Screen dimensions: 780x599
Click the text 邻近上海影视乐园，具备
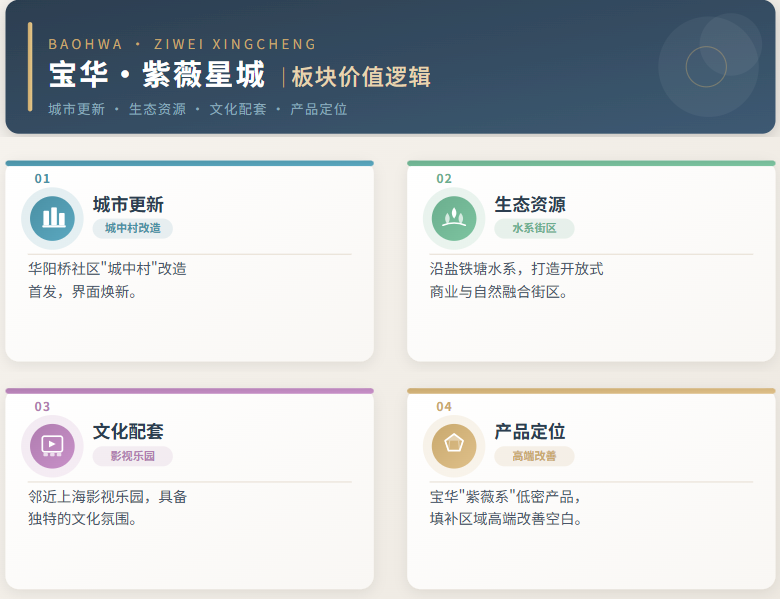click(107, 497)
